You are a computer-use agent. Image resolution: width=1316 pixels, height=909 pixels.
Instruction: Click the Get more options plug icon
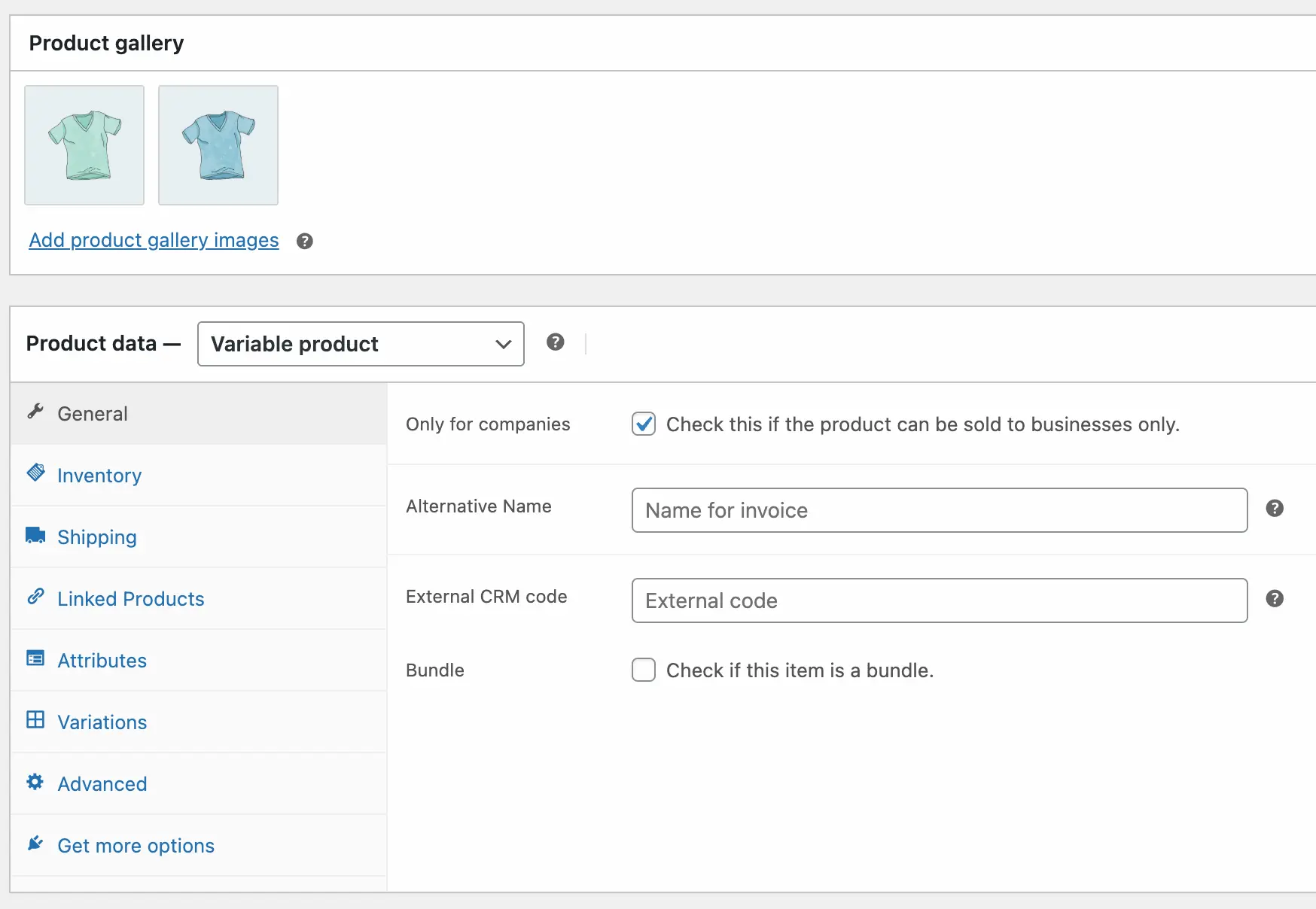tap(35, 844)
